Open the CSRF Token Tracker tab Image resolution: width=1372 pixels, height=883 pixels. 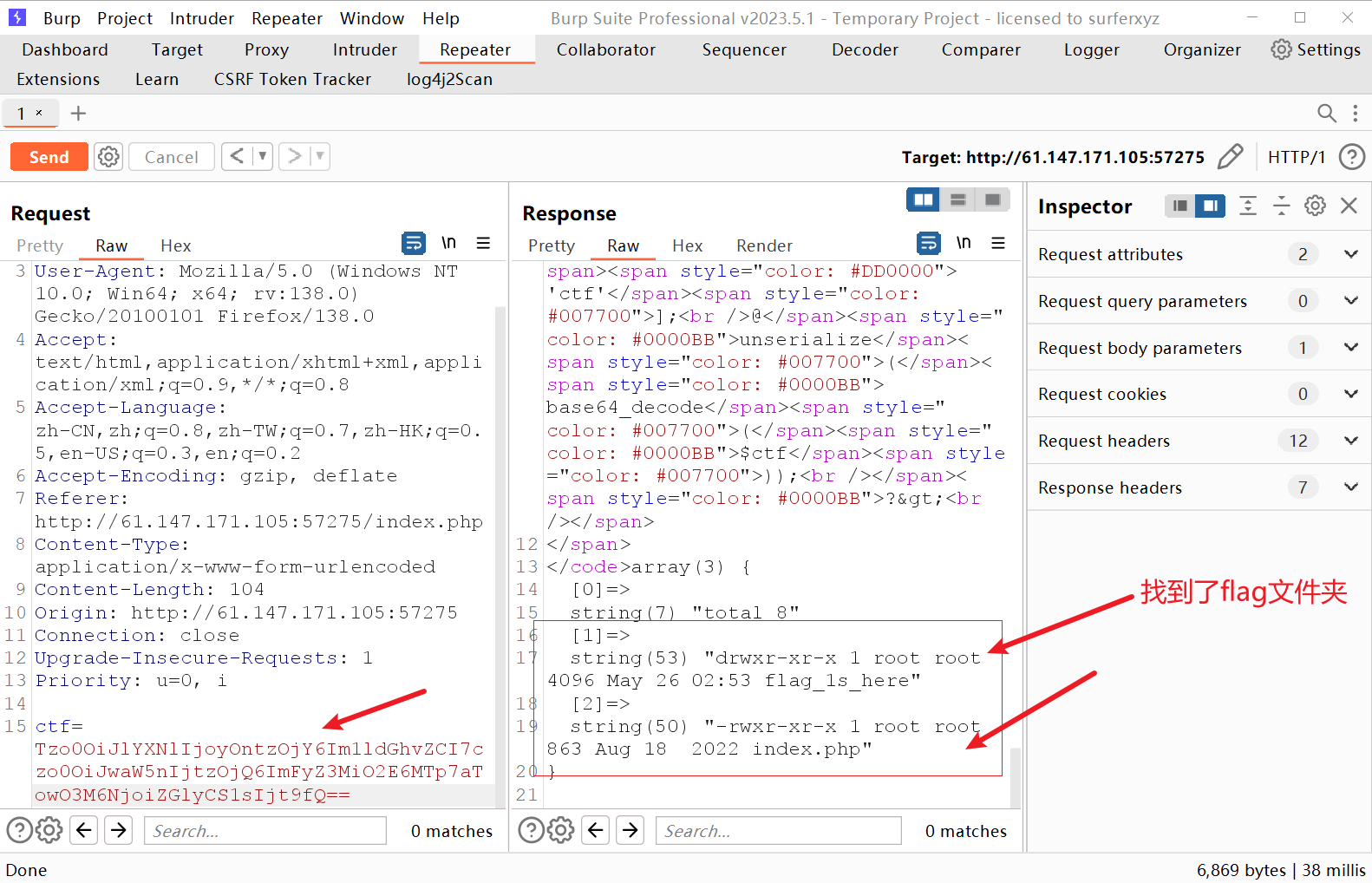(292, 79)
